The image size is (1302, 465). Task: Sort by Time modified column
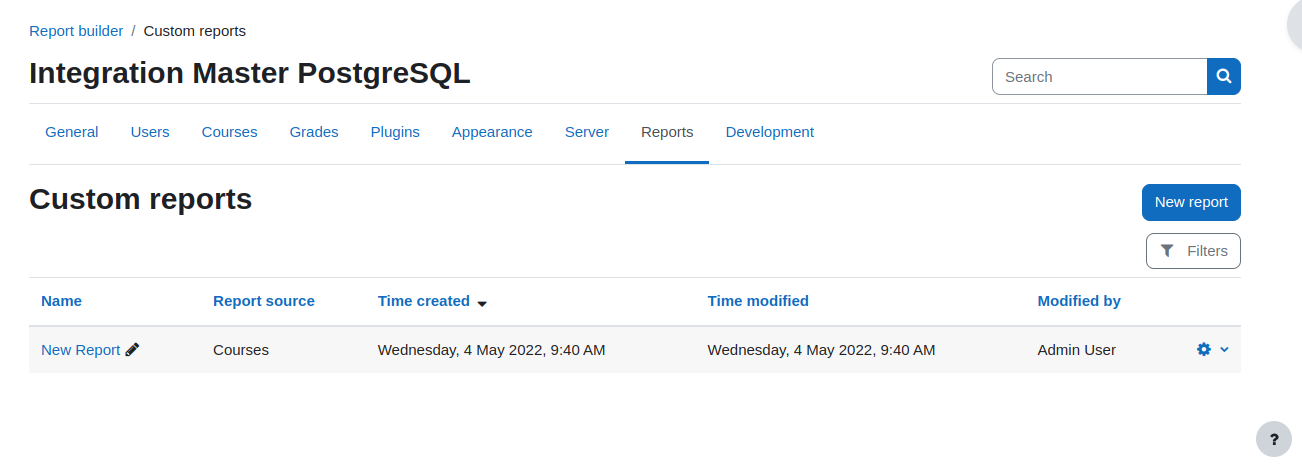[x=758, y=301]
